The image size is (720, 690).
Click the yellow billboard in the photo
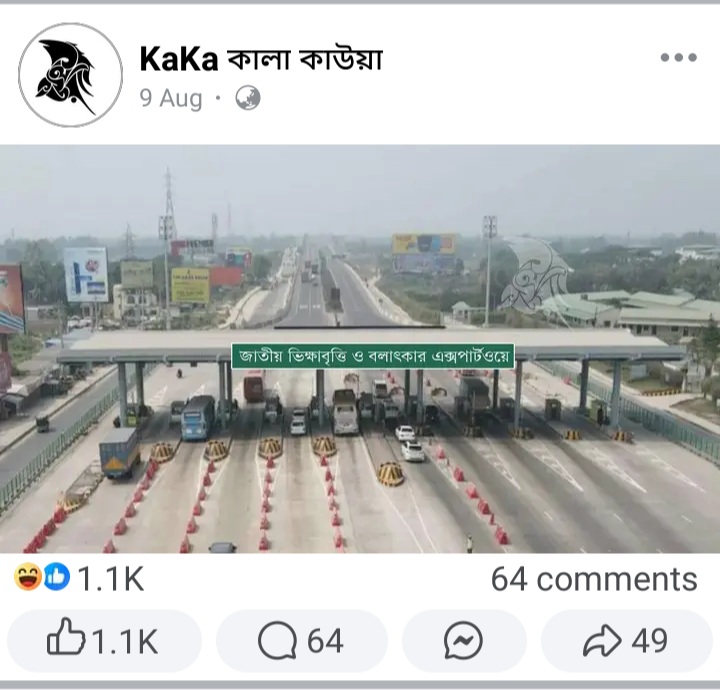click(x=190, y=284)
